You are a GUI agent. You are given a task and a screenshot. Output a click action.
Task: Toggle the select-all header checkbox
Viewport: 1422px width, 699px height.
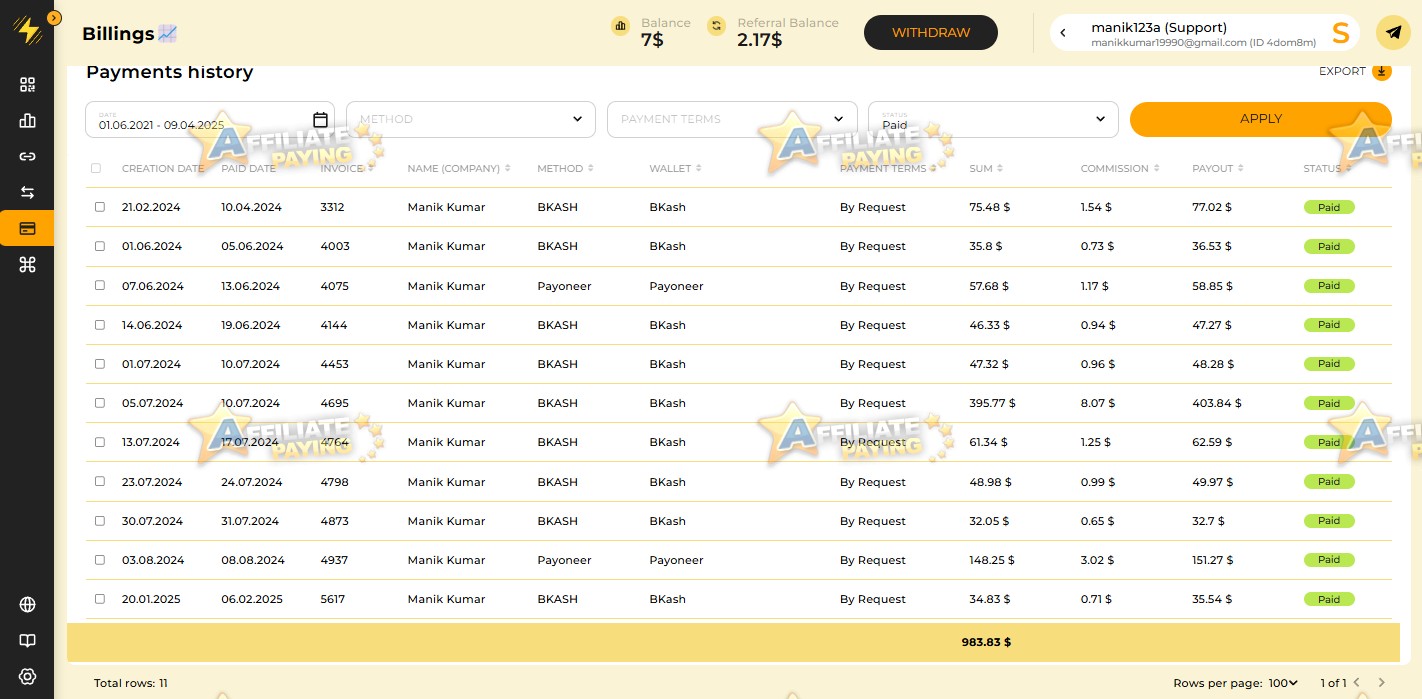(96, 168)
